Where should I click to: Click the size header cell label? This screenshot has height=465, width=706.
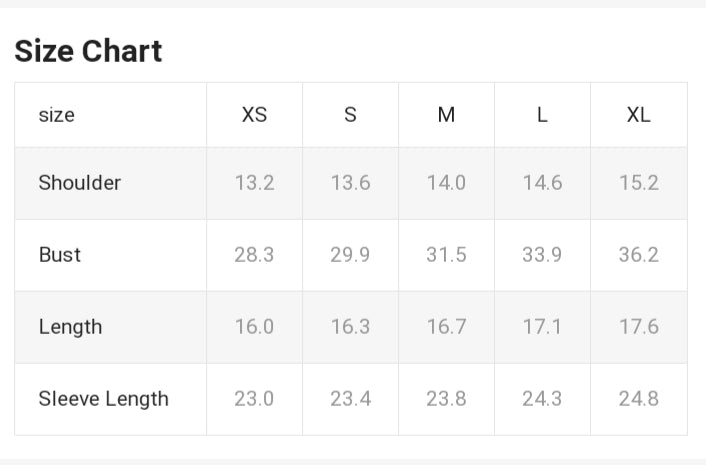point(57,115)
